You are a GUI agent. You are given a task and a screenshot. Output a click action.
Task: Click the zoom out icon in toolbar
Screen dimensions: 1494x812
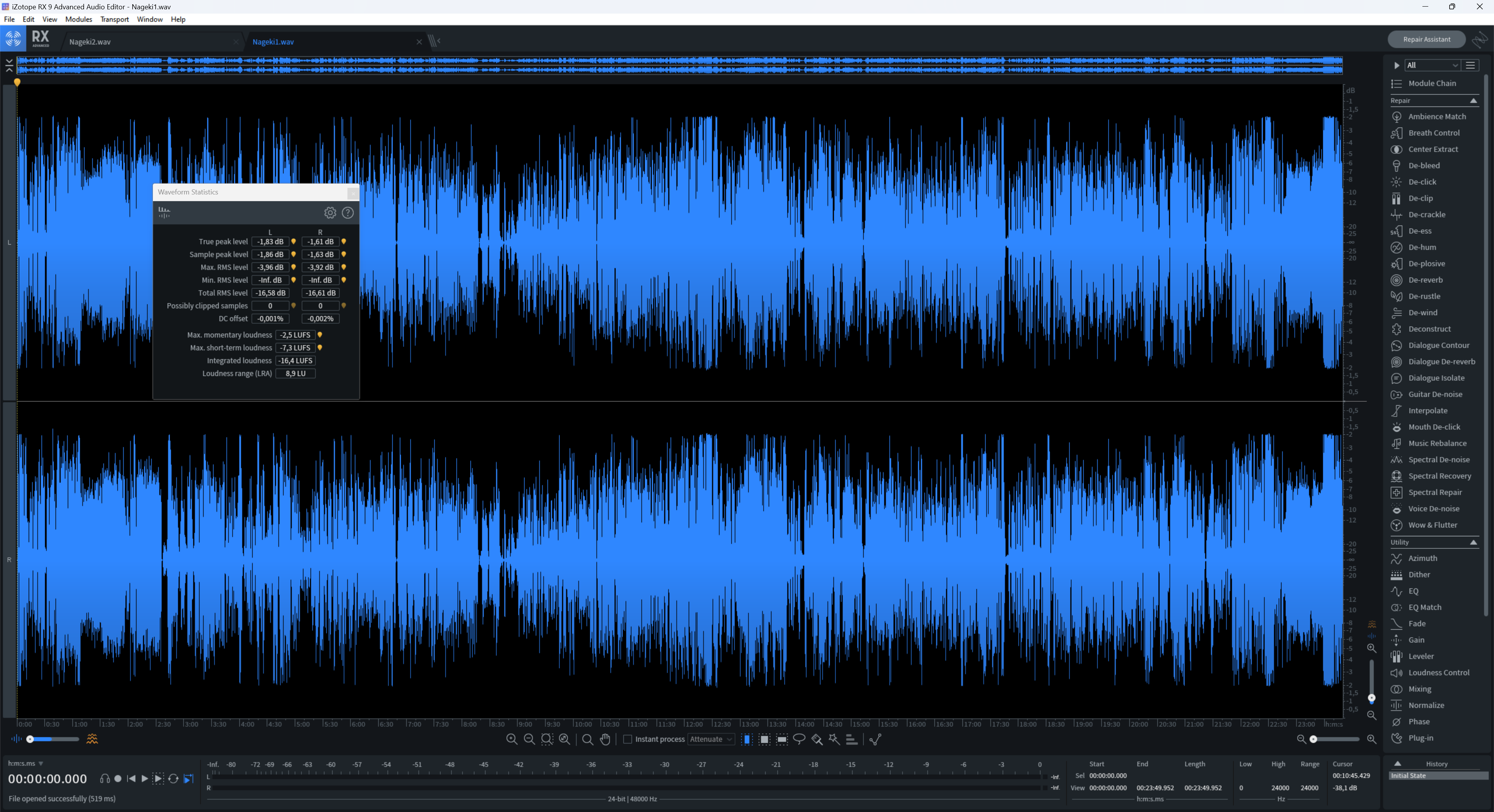coord(529,739)
